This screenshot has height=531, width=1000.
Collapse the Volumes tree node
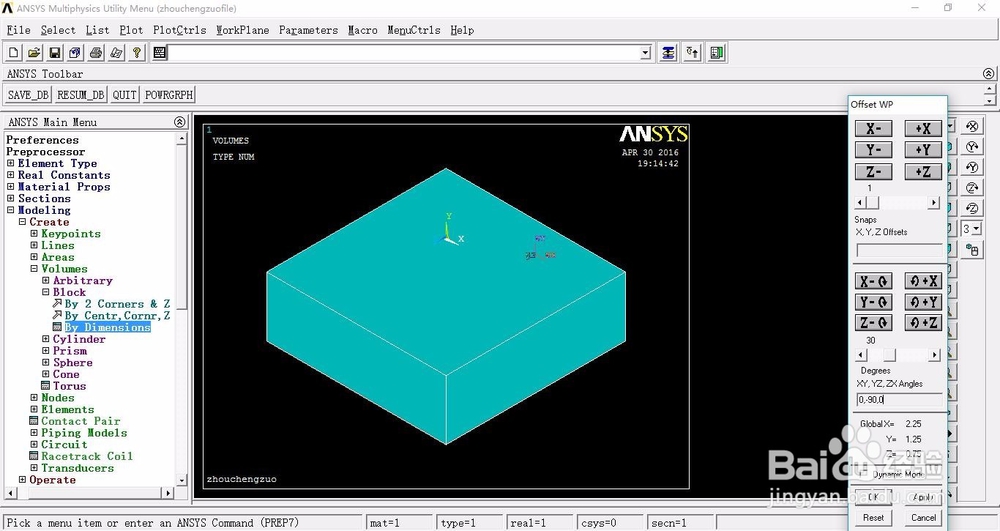tap(34, 269)
